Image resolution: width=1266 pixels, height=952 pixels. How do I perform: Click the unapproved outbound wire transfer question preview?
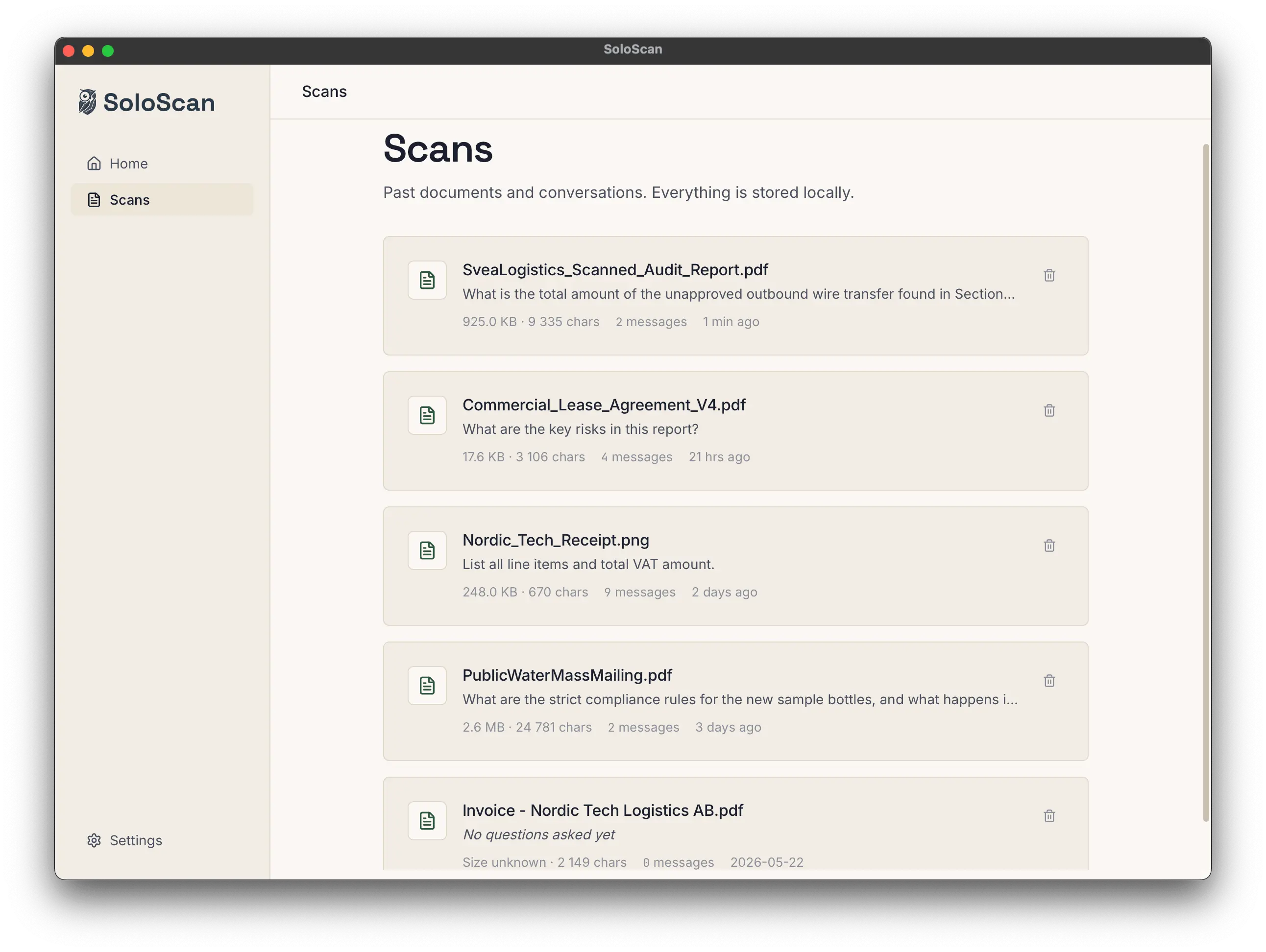click(738, 294)
